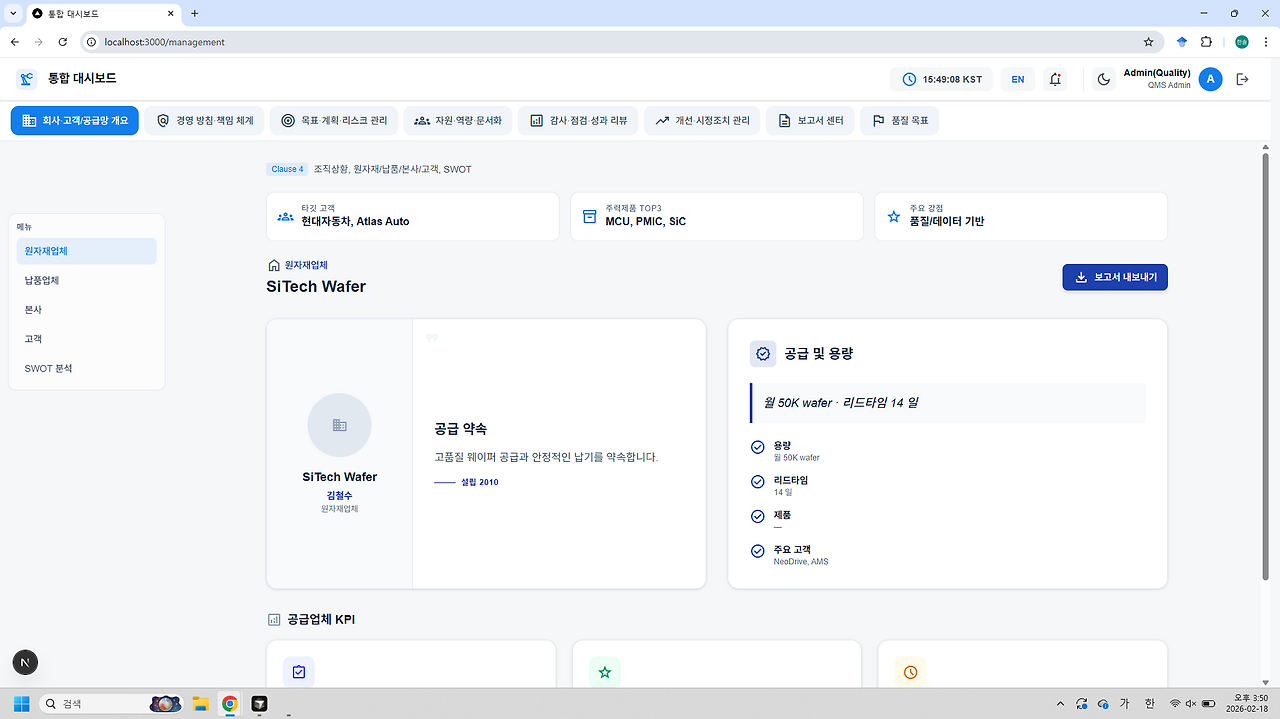Open a new browser tab
This screenshot has height=719, width=1280.
(195, 13)
